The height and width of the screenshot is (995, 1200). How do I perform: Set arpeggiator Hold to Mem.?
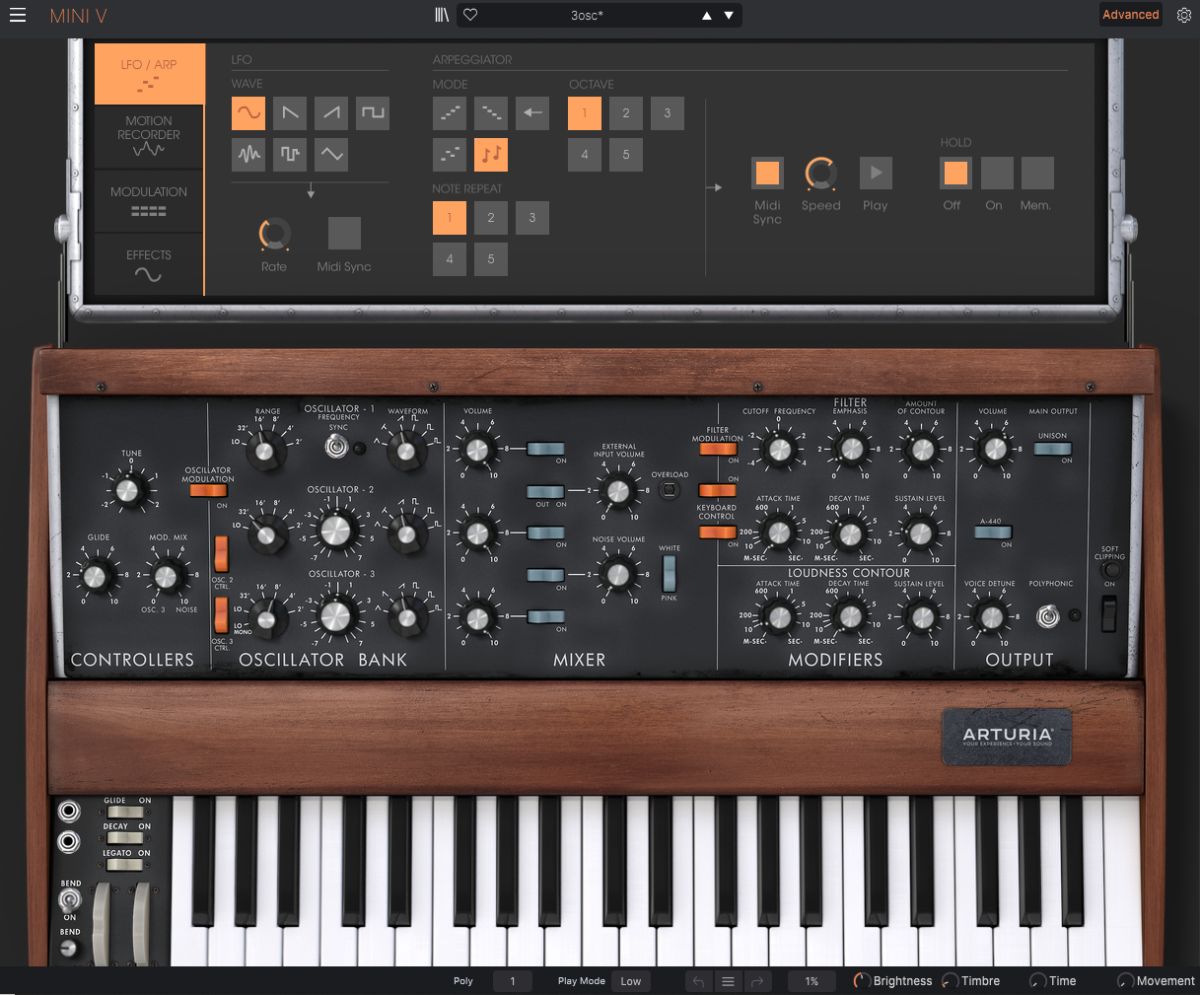click(x=1037, y=173)
